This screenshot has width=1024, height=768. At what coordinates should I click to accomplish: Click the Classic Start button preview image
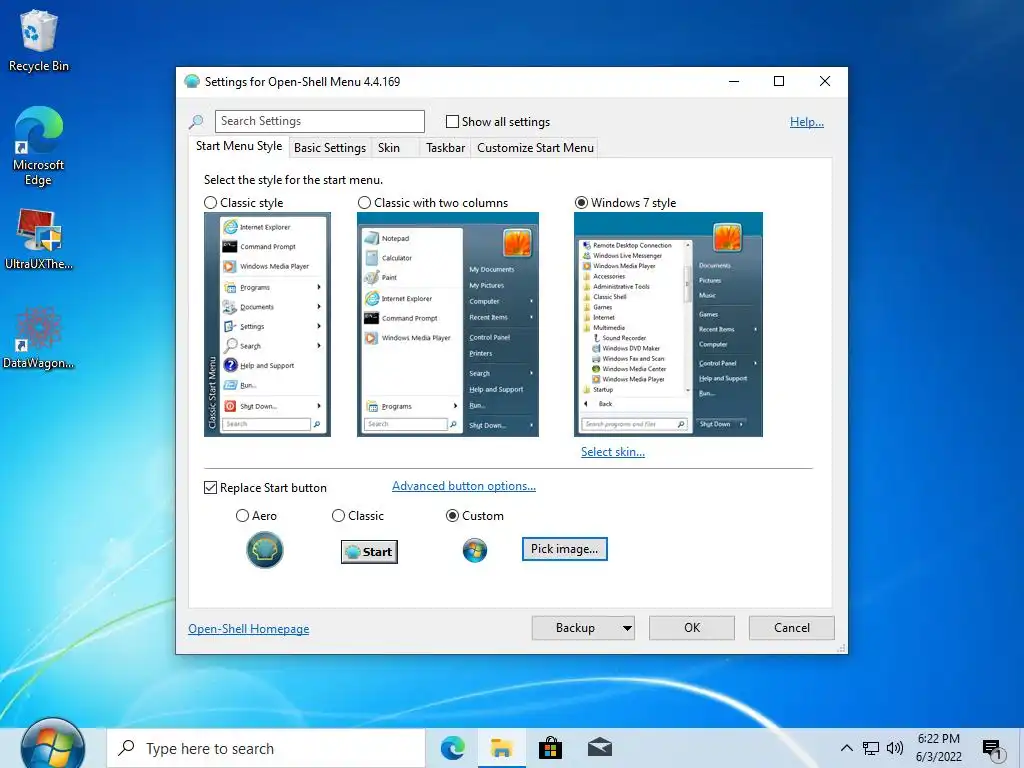(x=370, y=552)
